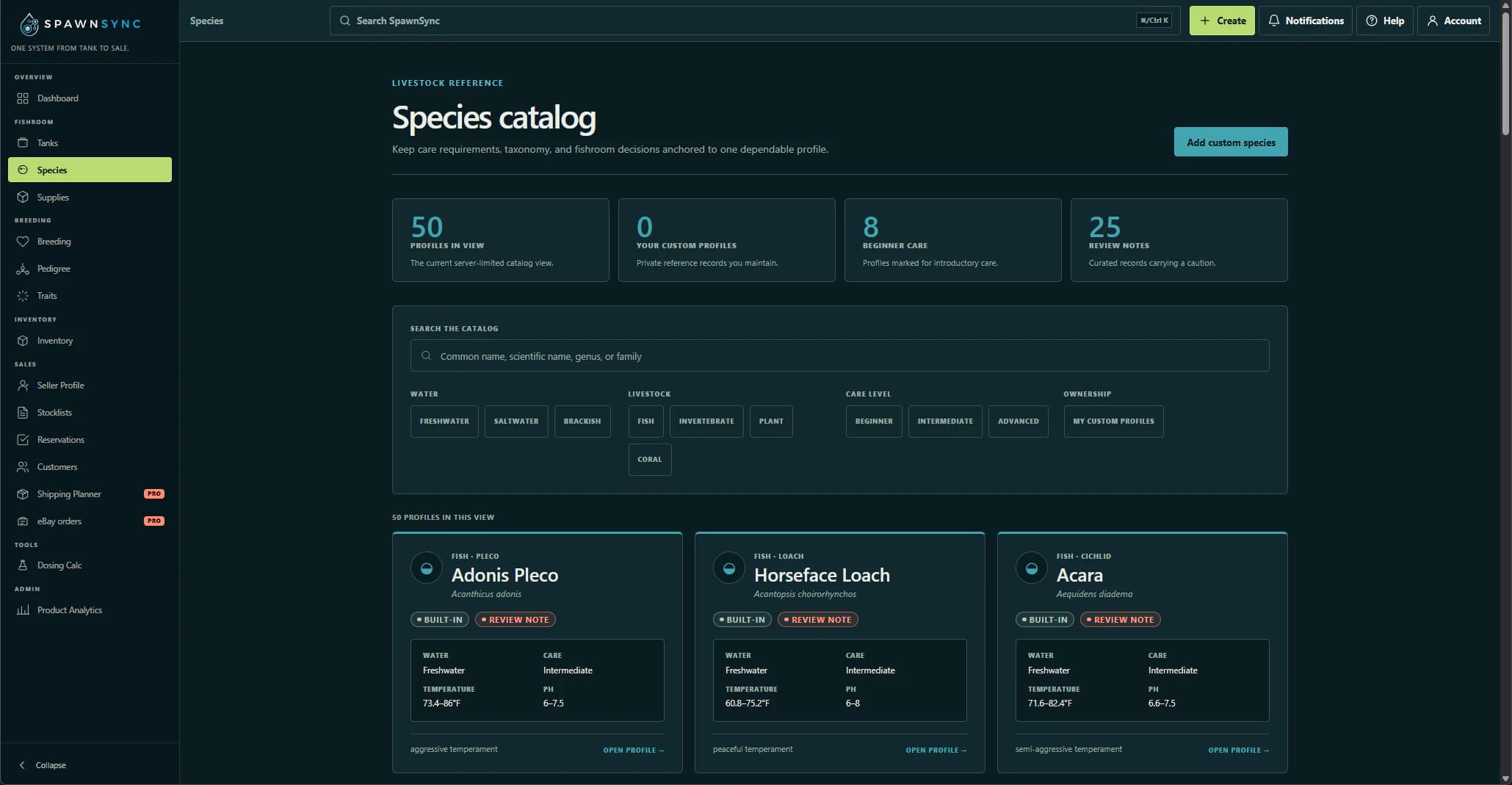Click the Customers people icon

[x=23, y=467]
